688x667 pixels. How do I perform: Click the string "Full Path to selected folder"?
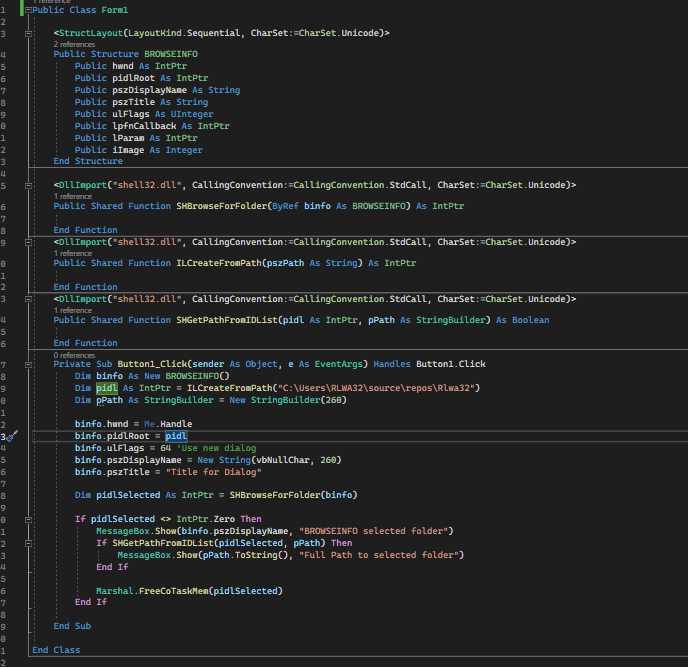(379, 556)
